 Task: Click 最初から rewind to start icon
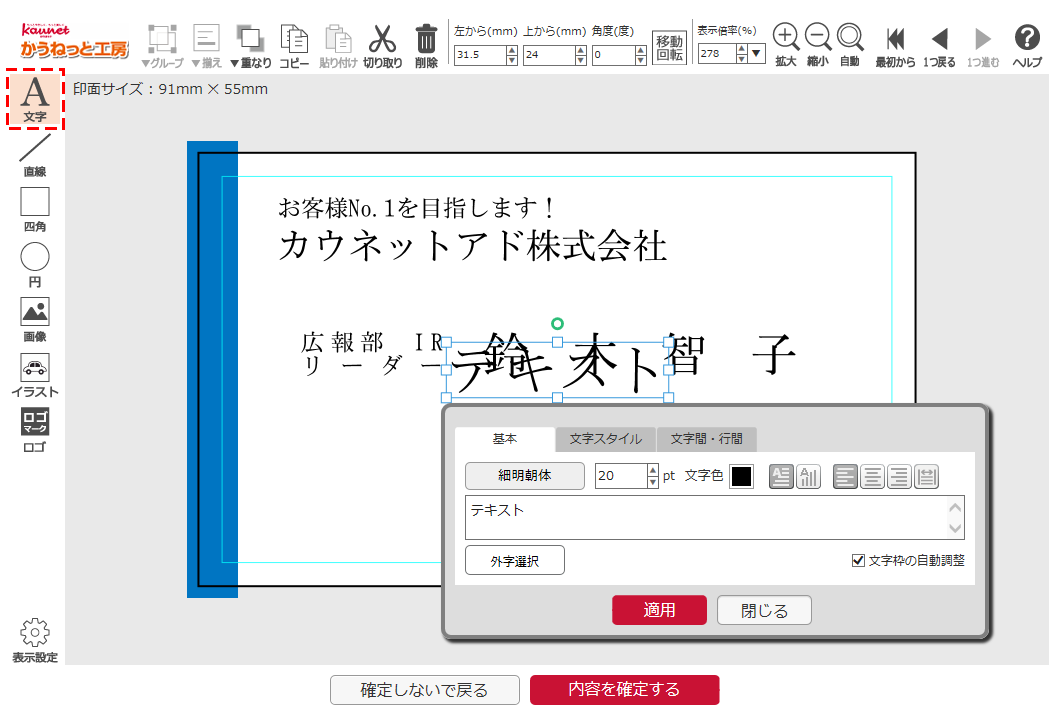point(896,46)
